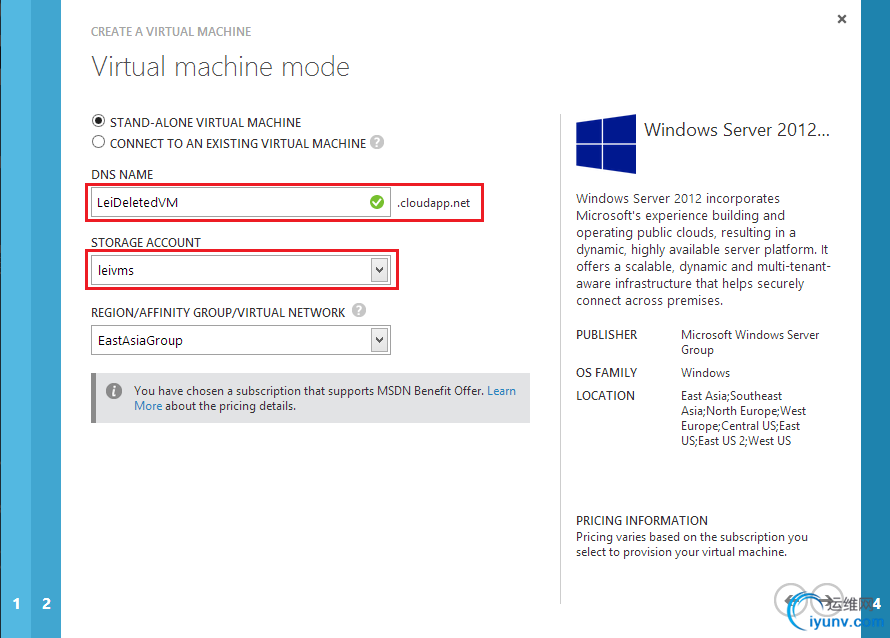
Task: Open help for Region/Affinity Group/Virtual Network
Action: point(359,310)
